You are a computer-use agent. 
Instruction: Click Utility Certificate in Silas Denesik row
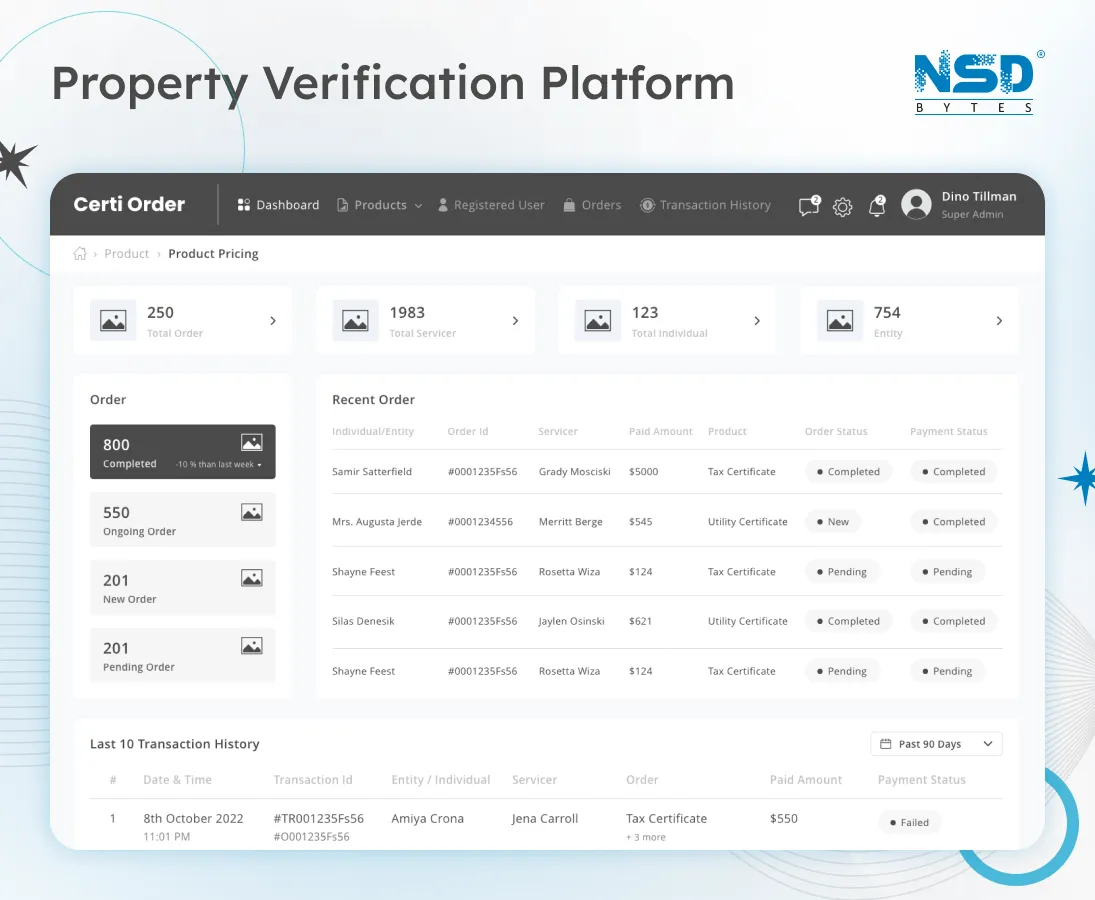click(x=747, y=621)
